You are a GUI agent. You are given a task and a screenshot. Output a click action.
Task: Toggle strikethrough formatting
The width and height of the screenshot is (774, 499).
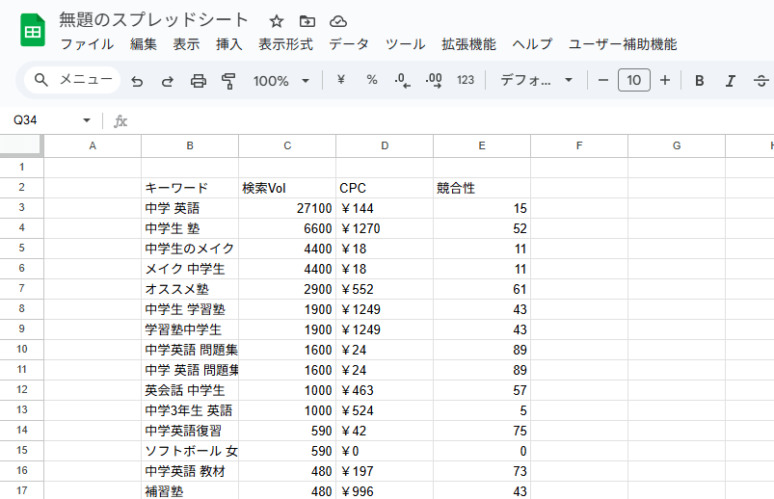(x=761, y=80)
